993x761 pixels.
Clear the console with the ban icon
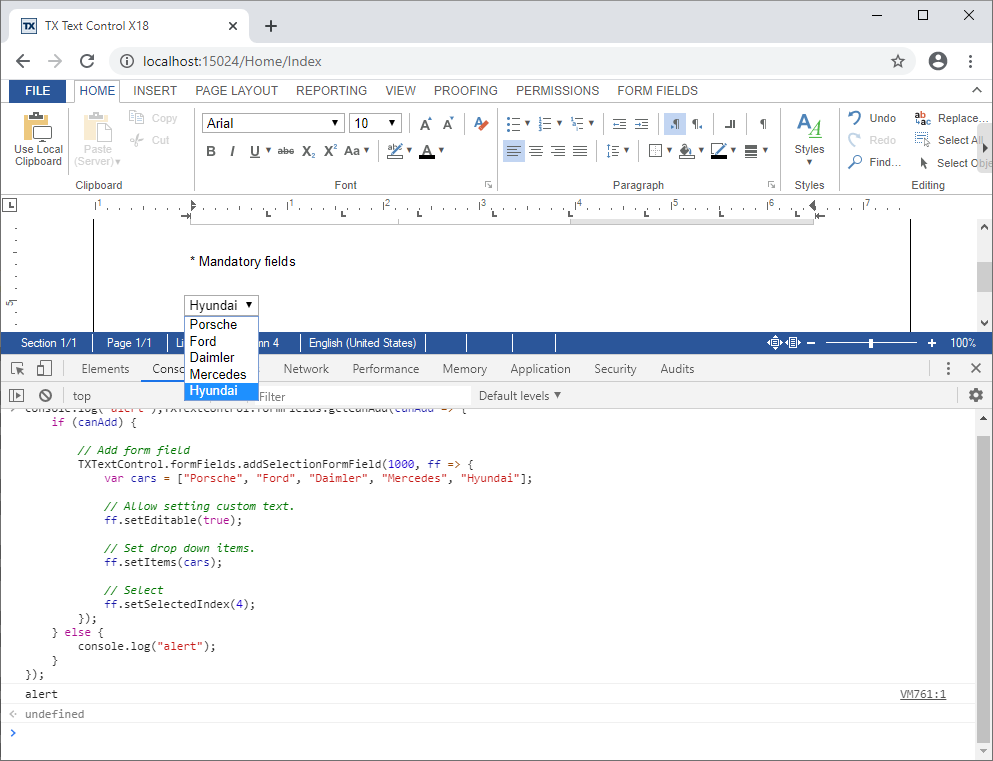point(45,395)
